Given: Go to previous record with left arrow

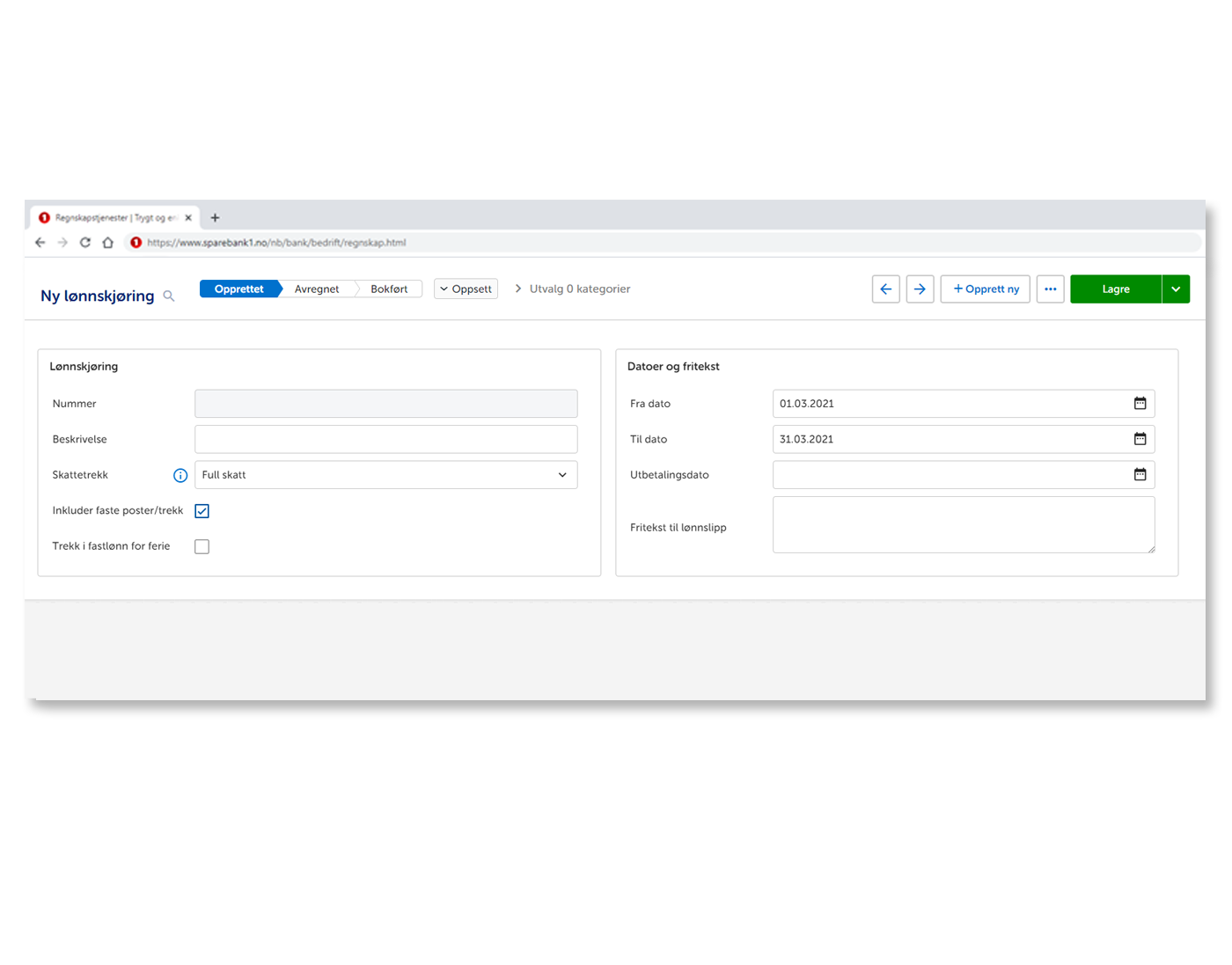Looking at the screenshot, I should click(x=885, y=289).
